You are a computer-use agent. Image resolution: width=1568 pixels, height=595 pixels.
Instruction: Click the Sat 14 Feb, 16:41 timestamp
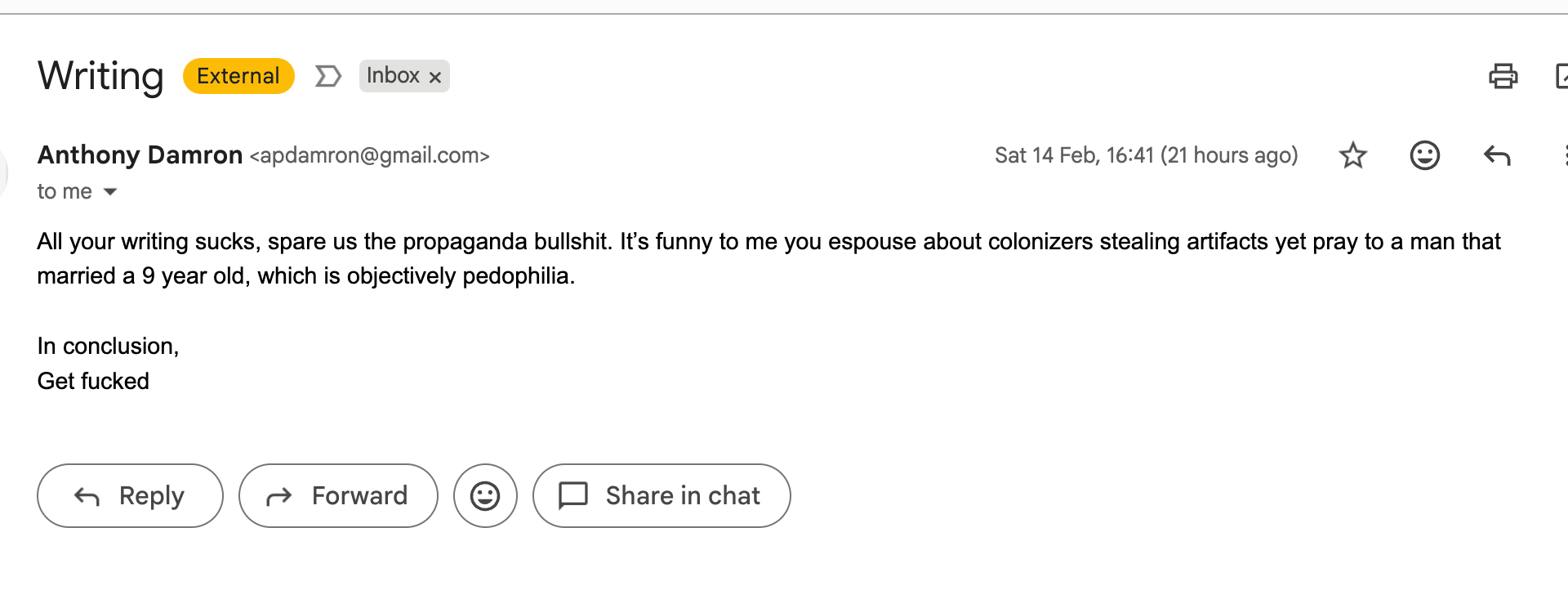pos(1146,155)
